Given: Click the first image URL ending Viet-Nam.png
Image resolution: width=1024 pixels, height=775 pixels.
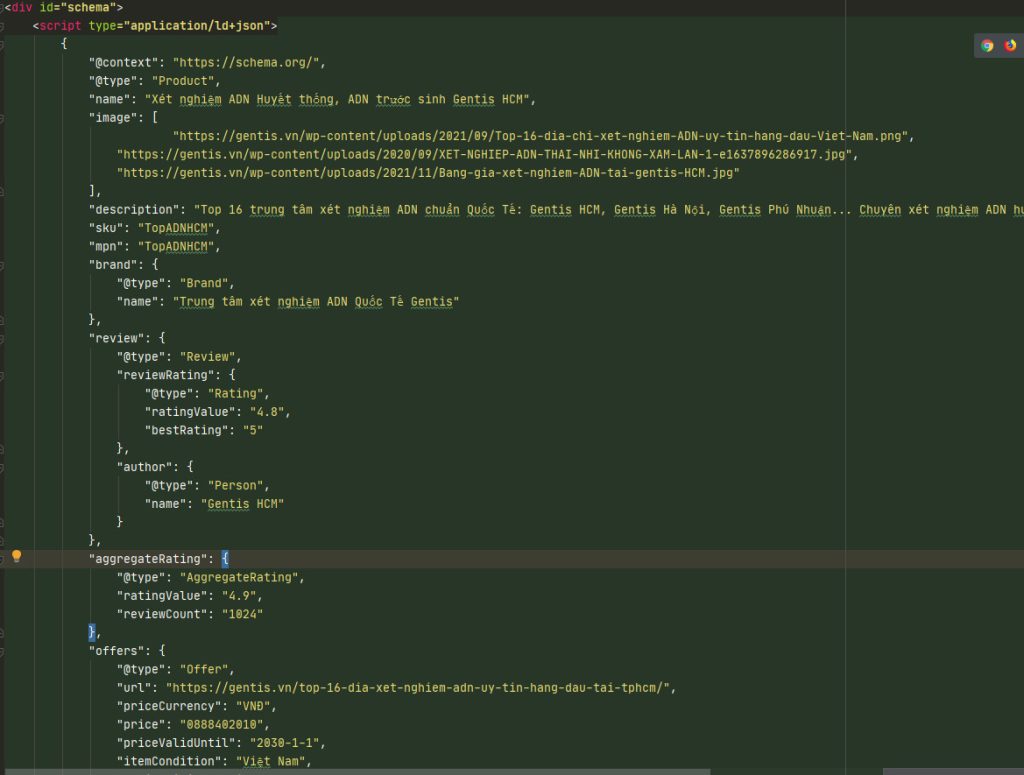Looking at the screenshot, I should 544,136.
